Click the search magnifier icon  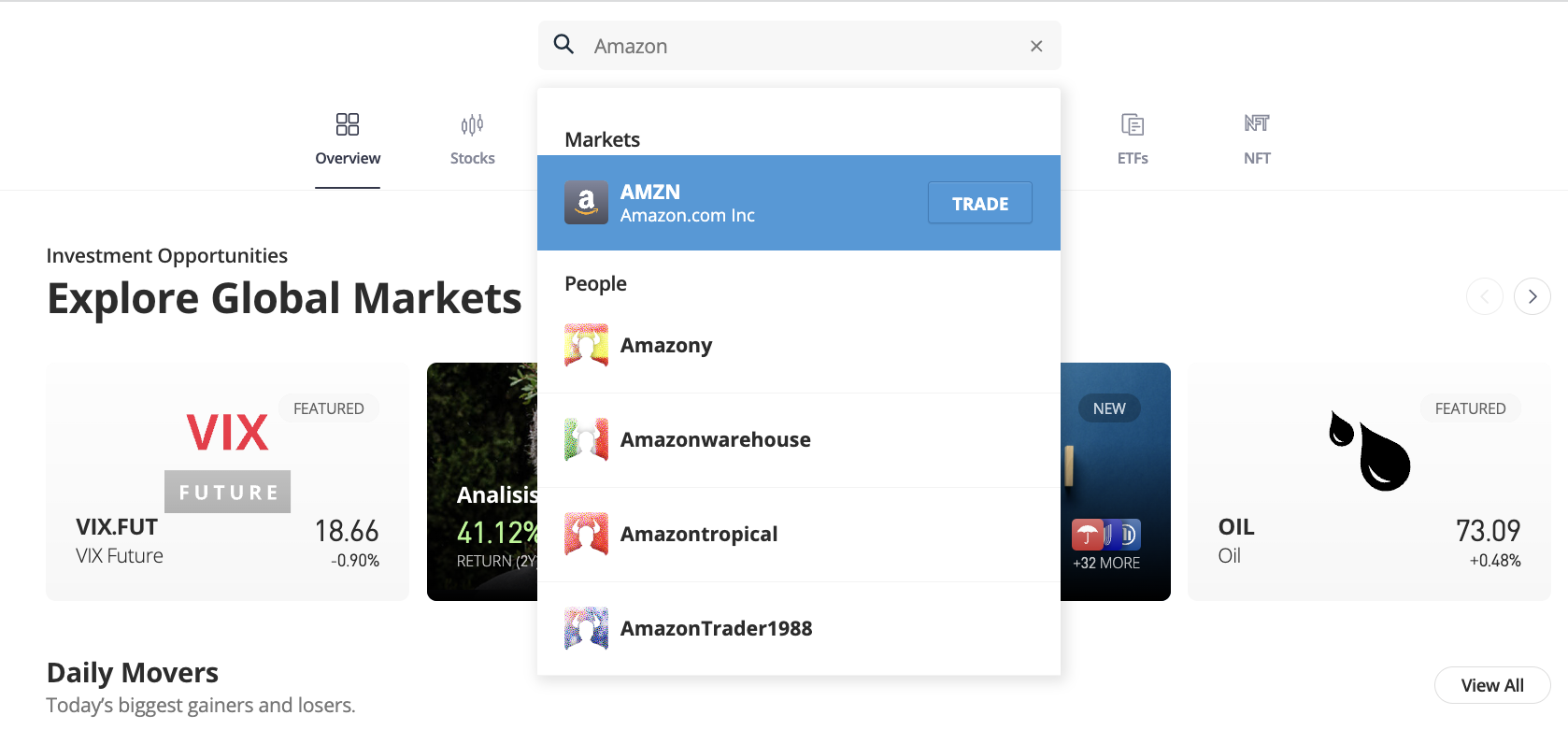click(563, 44)
